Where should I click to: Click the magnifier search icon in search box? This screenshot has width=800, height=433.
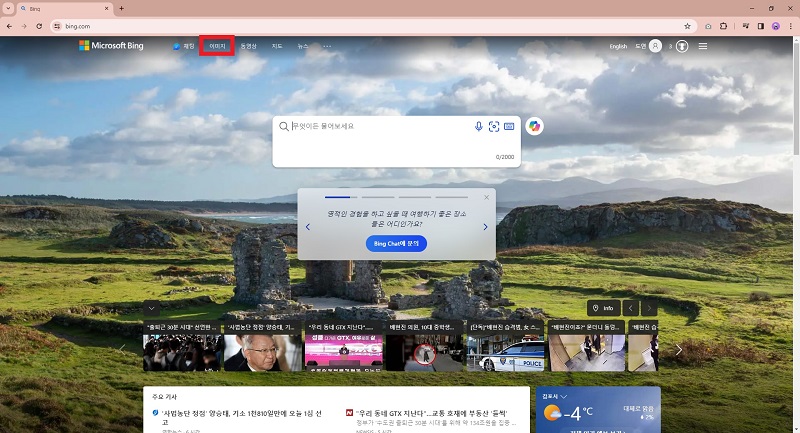click(284, 126)
